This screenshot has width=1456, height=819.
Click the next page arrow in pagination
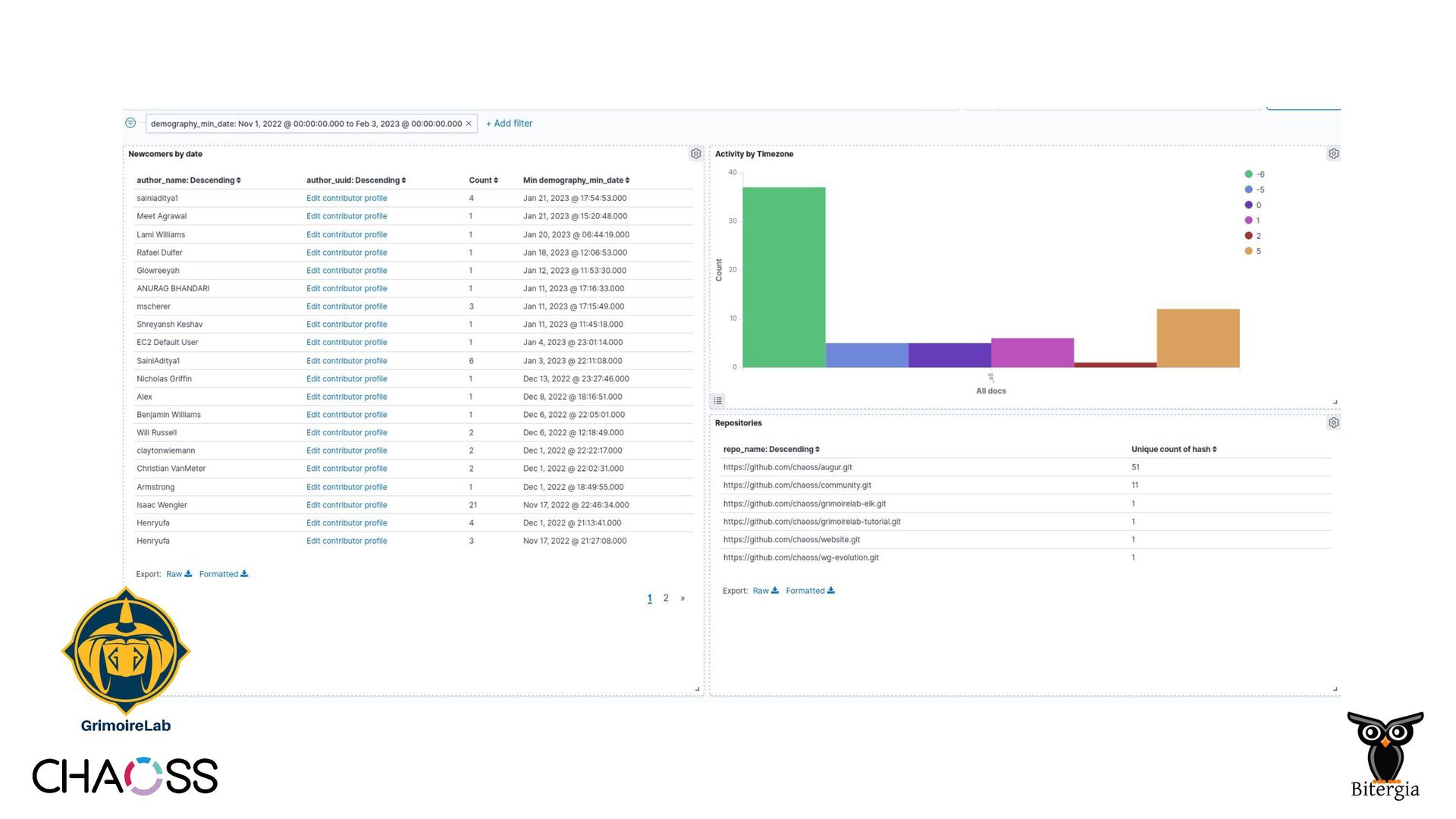pyautogui.click(x=682, y=598)
